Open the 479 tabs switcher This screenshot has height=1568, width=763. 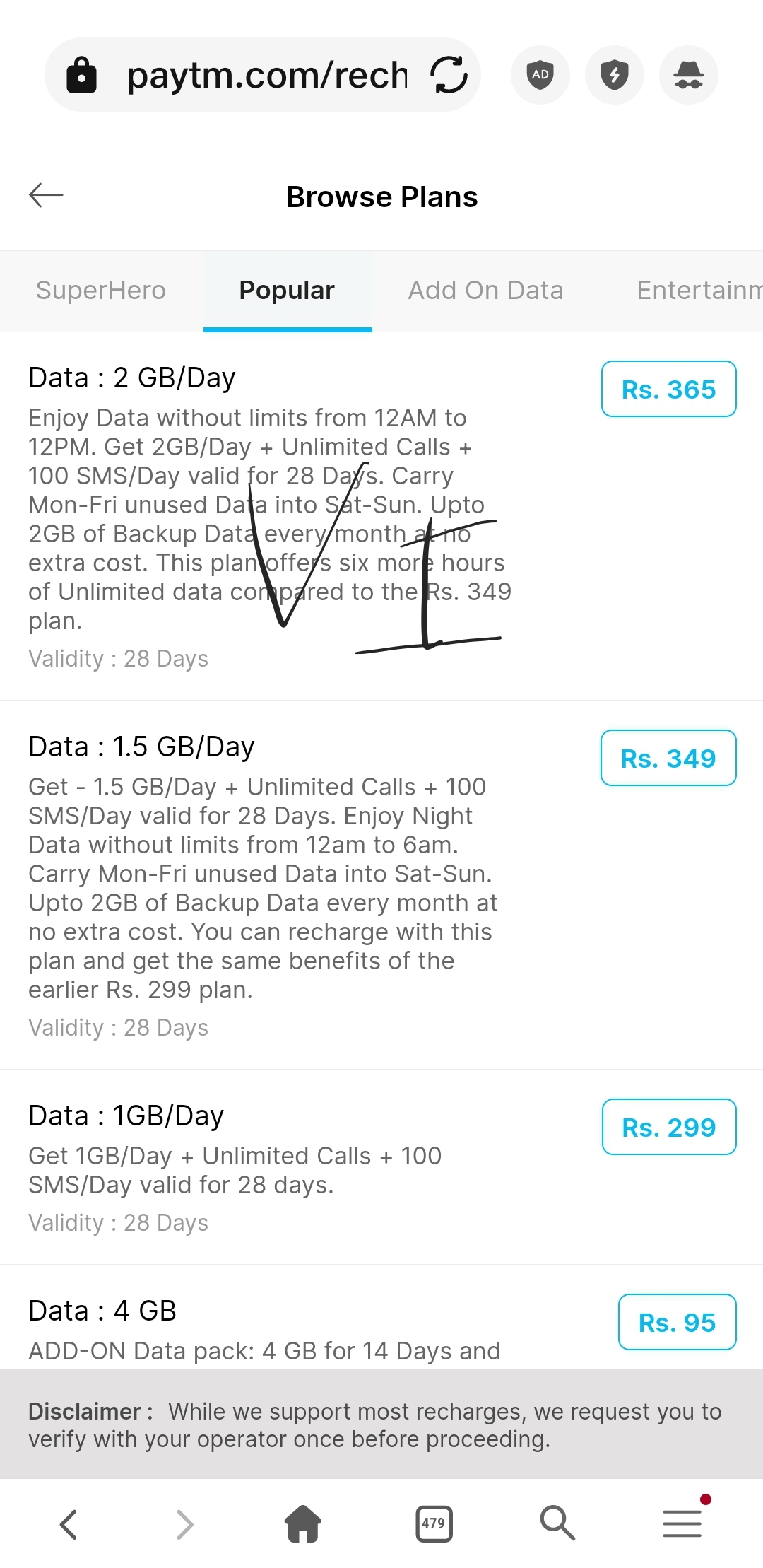pyautogui.click(x=434, y=1523)
